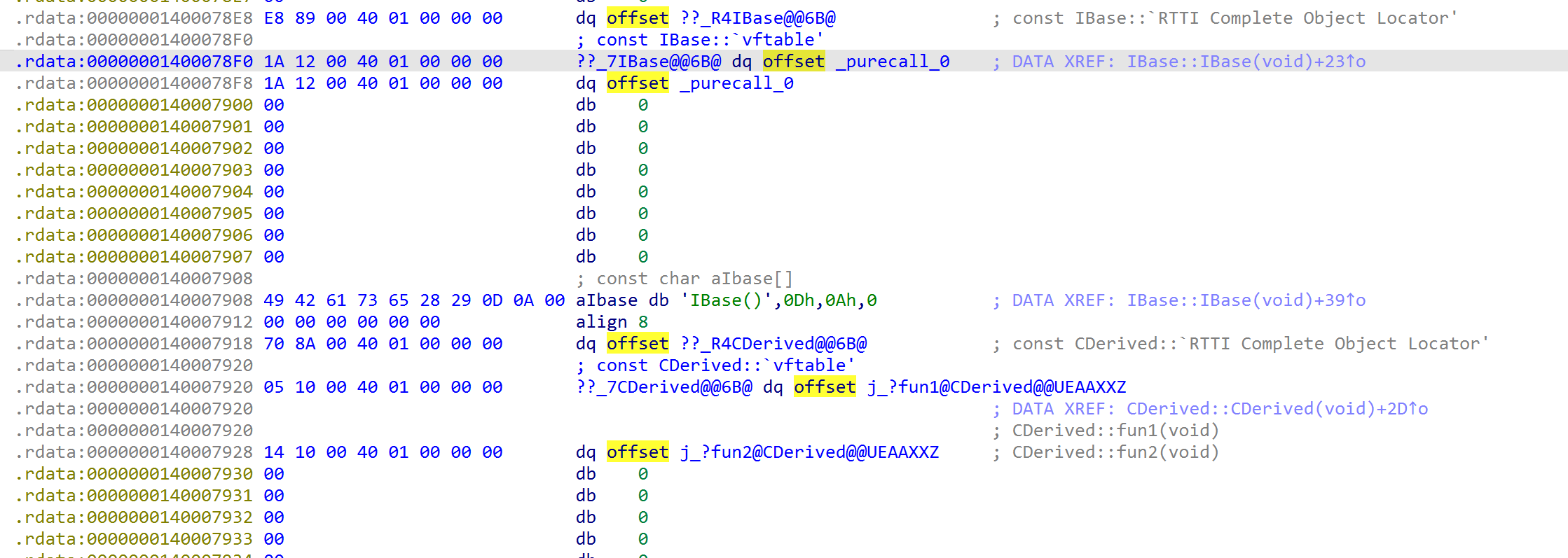The image size is (1568, 558).
Task: Click the db 0 at address 140007931
Action: (x=612, y=496)
